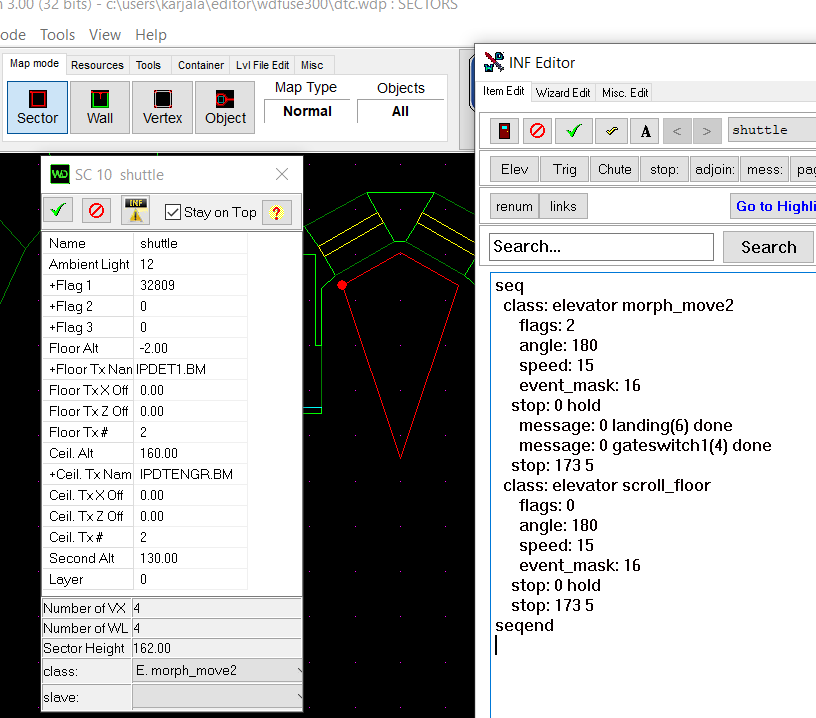
Task: Switch to Resources tab
Action: click(97, 65)
